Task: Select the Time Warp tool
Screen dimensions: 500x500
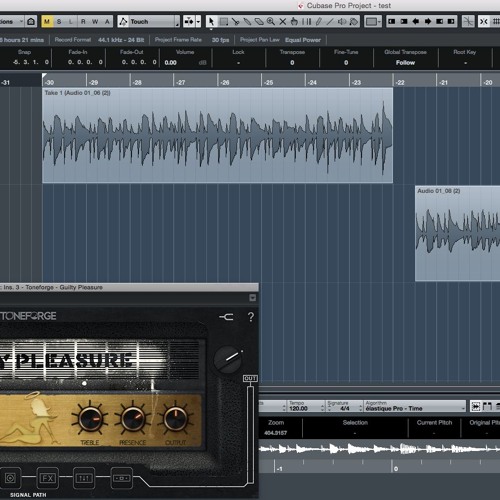Action: pos(306,22)
